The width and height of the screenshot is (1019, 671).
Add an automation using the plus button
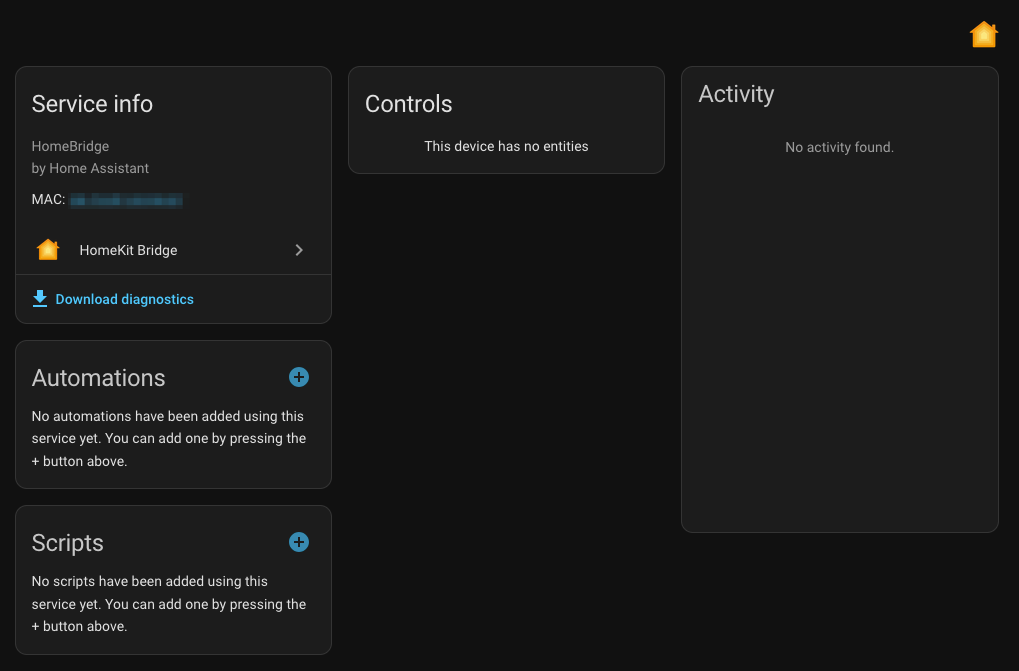[299, 377]
